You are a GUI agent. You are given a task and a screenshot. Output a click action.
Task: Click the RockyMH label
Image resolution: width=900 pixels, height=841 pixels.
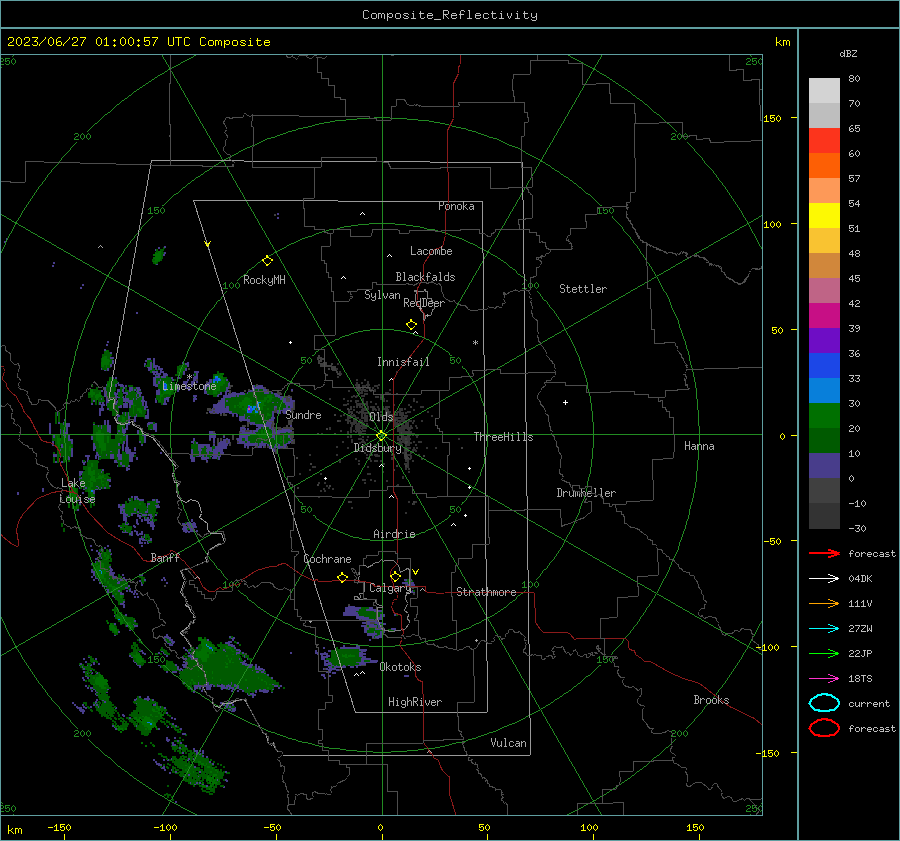click(264, 280)
